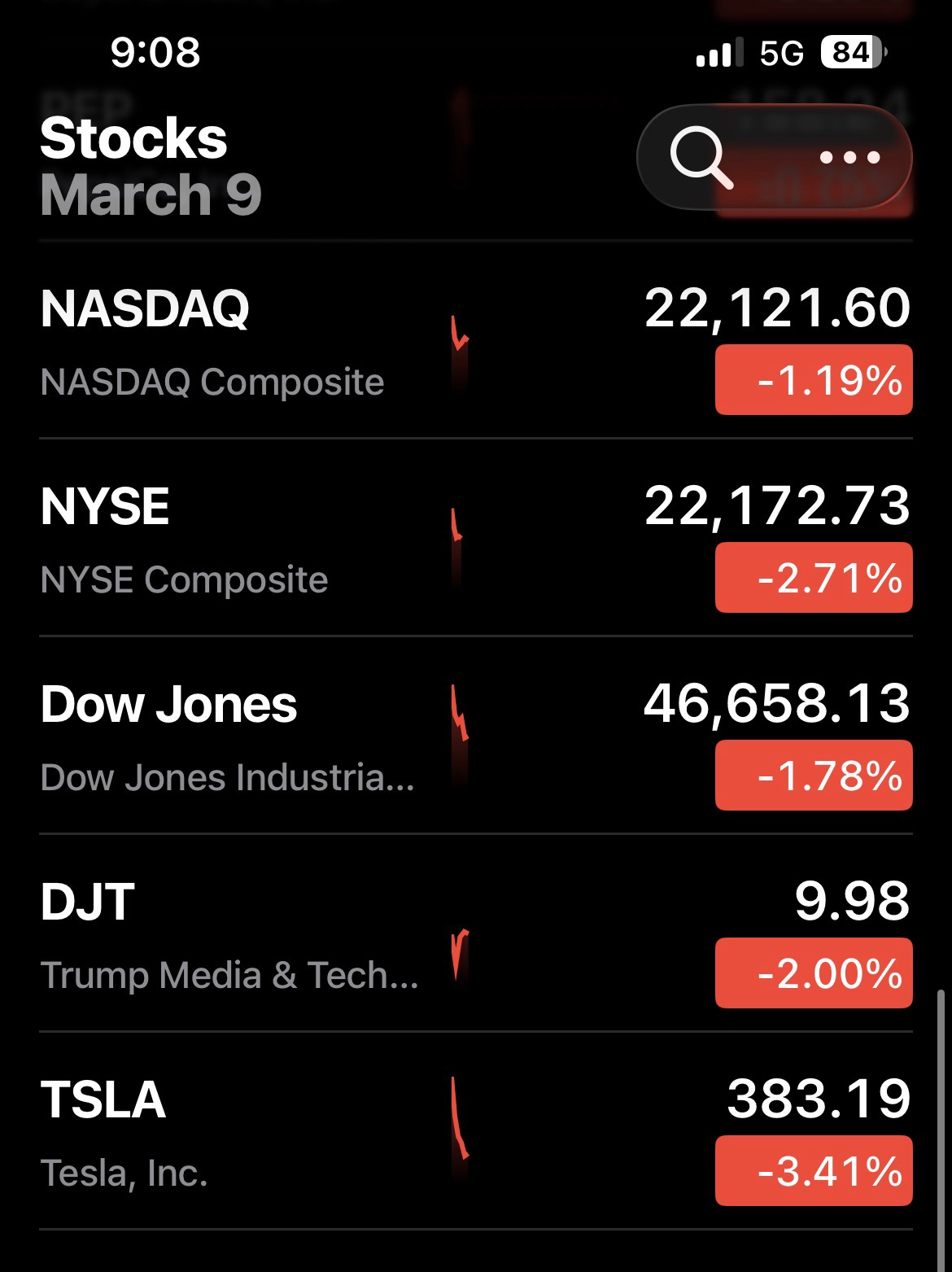
Task: Tap the search magnifying glass icon
Action: point(701,157)
